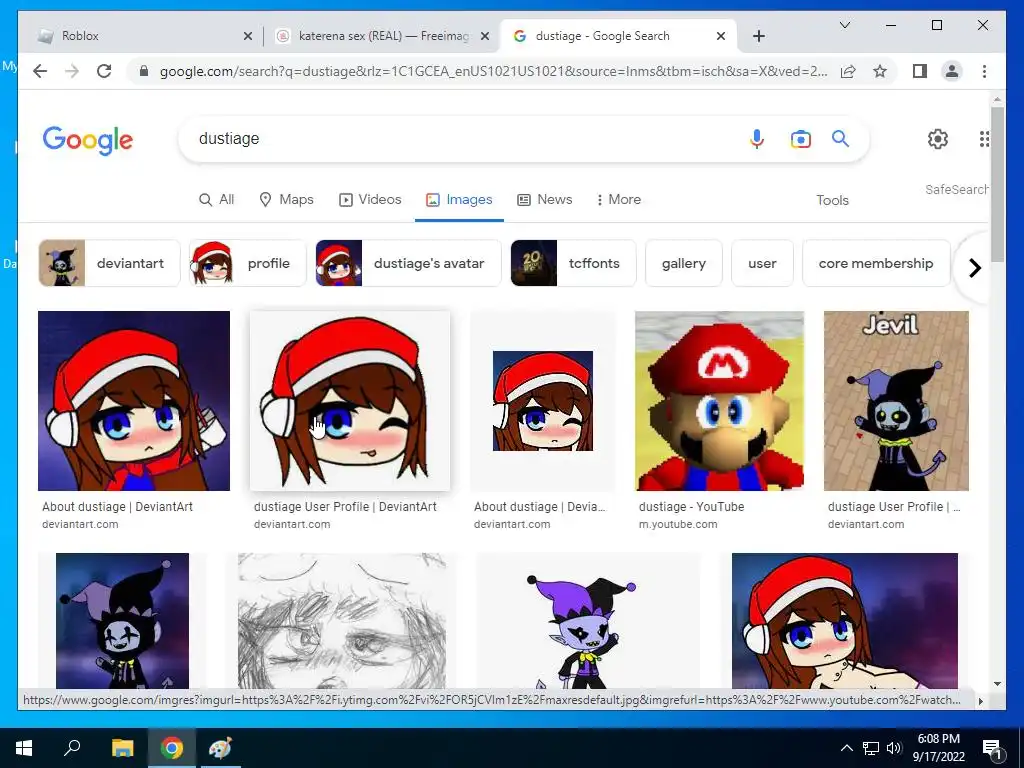Select the user suggestion chip

coord(762,263)
